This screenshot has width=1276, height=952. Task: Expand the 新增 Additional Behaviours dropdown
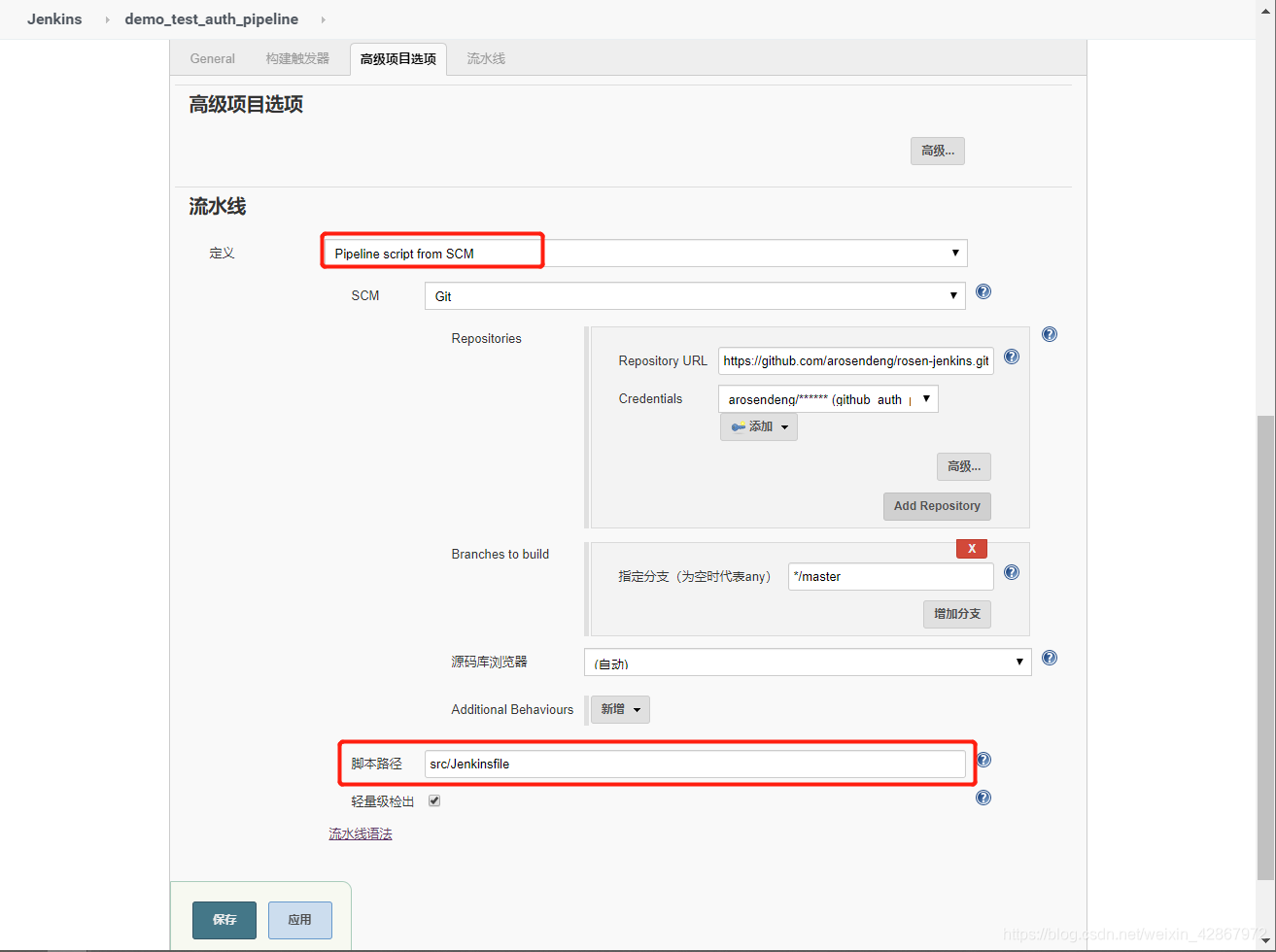coord(620,709)
